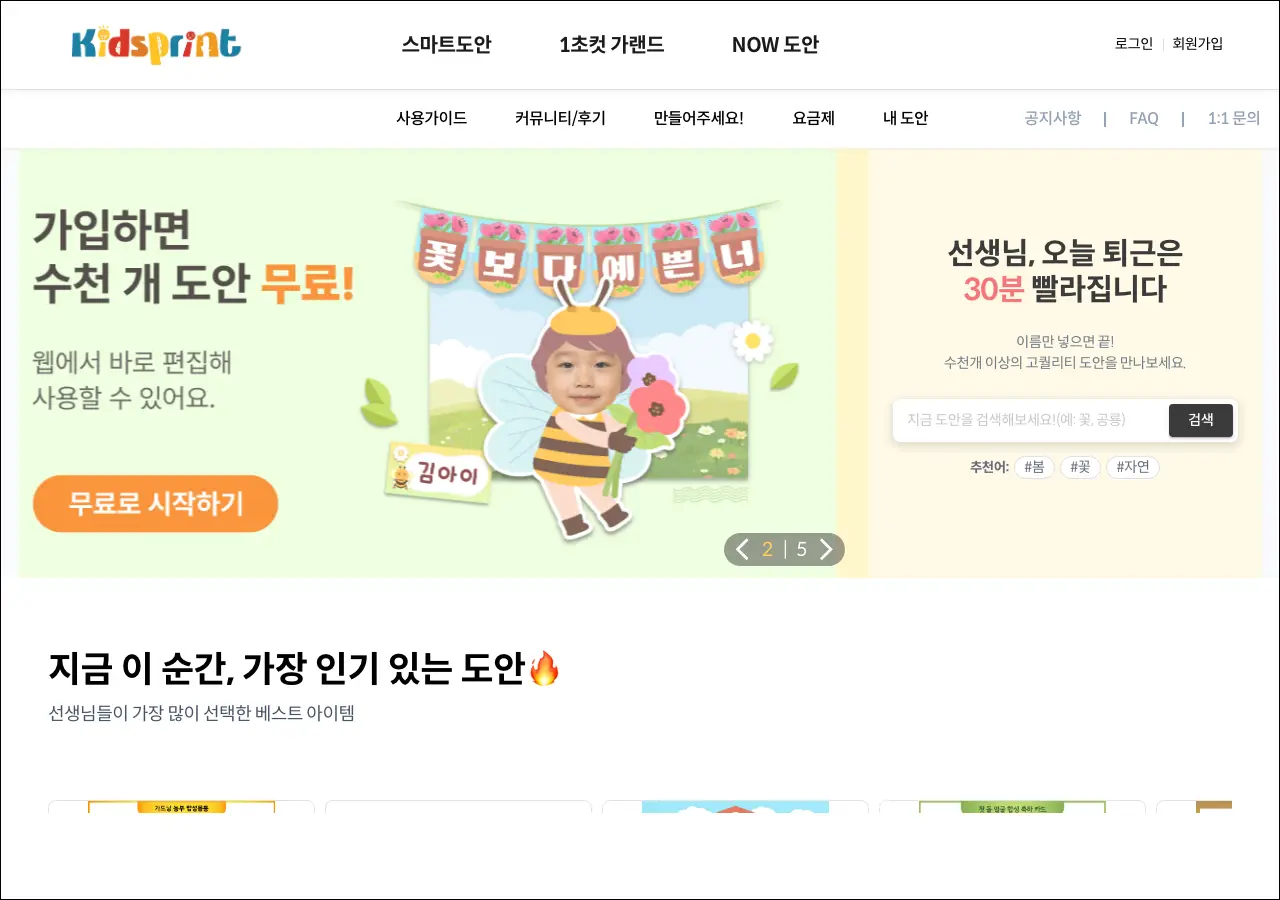Image resolution: width=1280 pixels, height=900 pixels.
Task: Open the 사용가이드 page
Action: [432, 118]
